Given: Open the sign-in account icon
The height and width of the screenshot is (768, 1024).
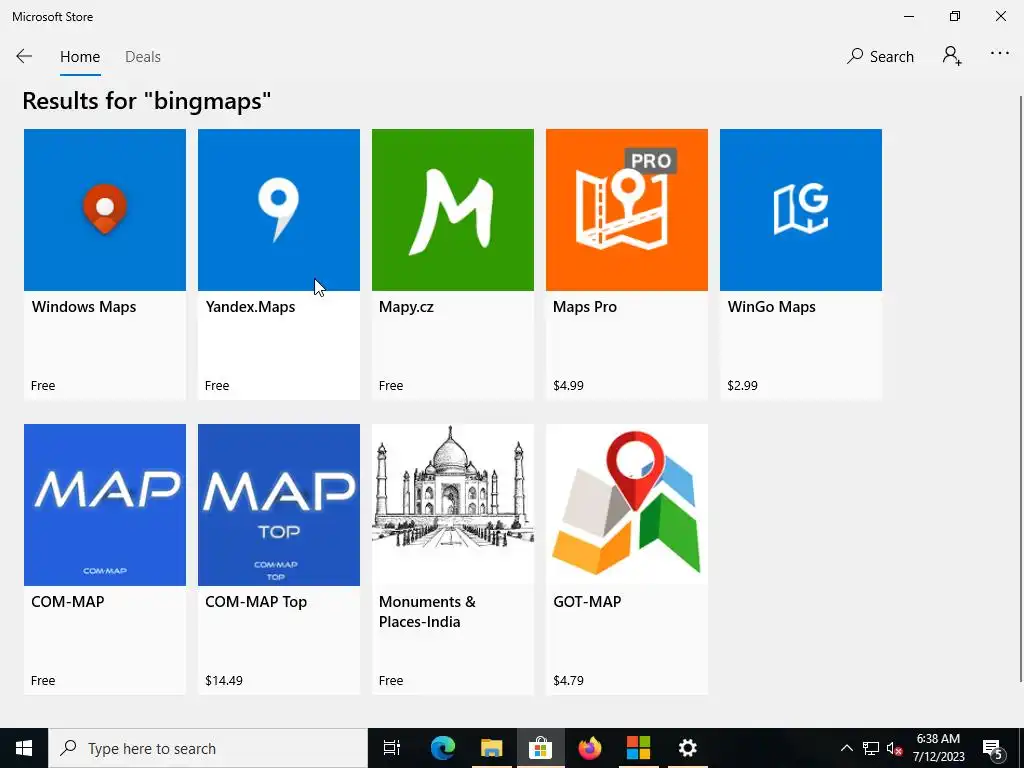Looking at the screenshot, I should 952,56.
